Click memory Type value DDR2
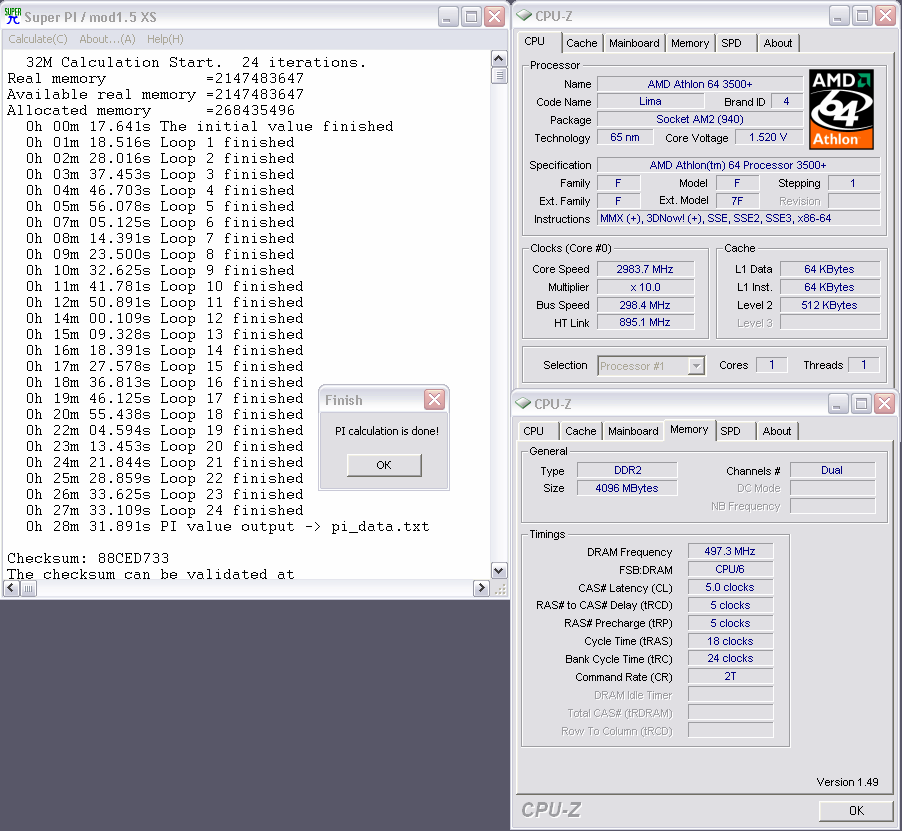 (x=627, y=470)
